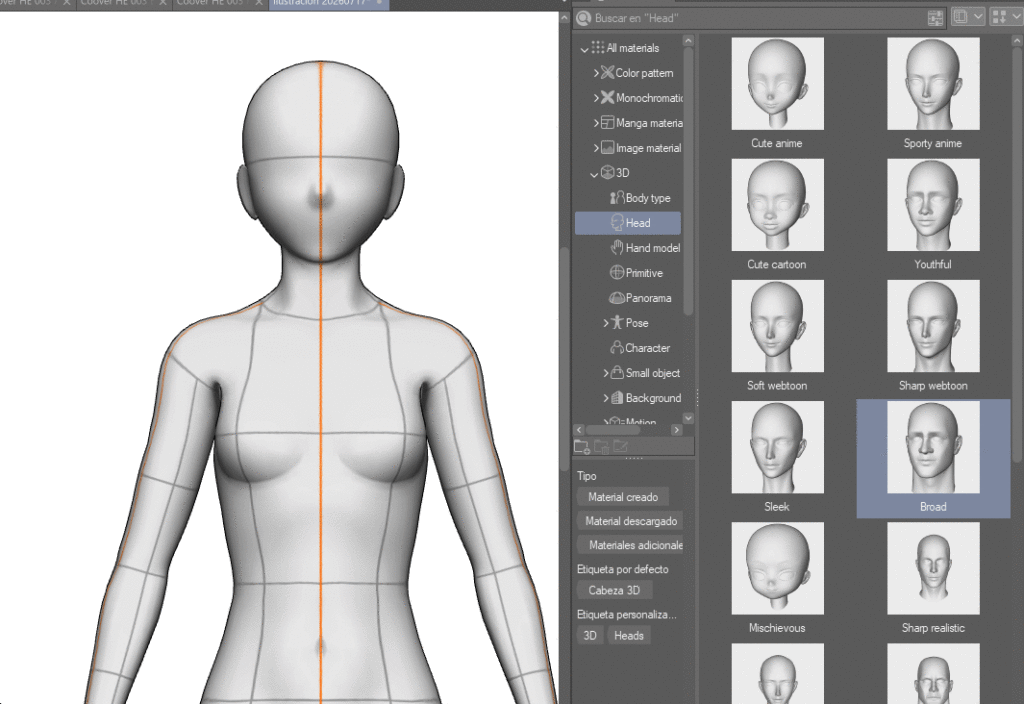Select the Soft webtoon head thumbnail
Screen dimensions: 1024x704
(x=777, y=326)
